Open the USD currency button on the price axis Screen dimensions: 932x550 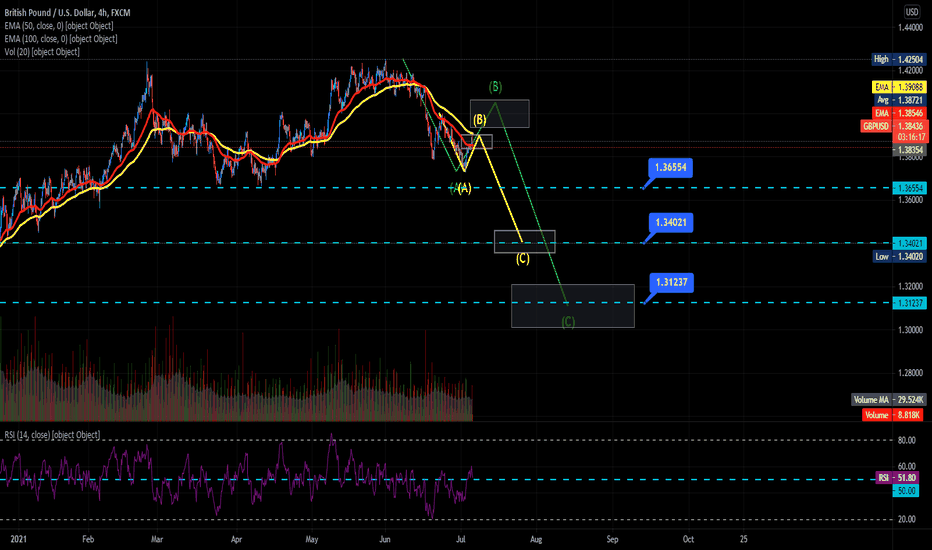[911, 11]
